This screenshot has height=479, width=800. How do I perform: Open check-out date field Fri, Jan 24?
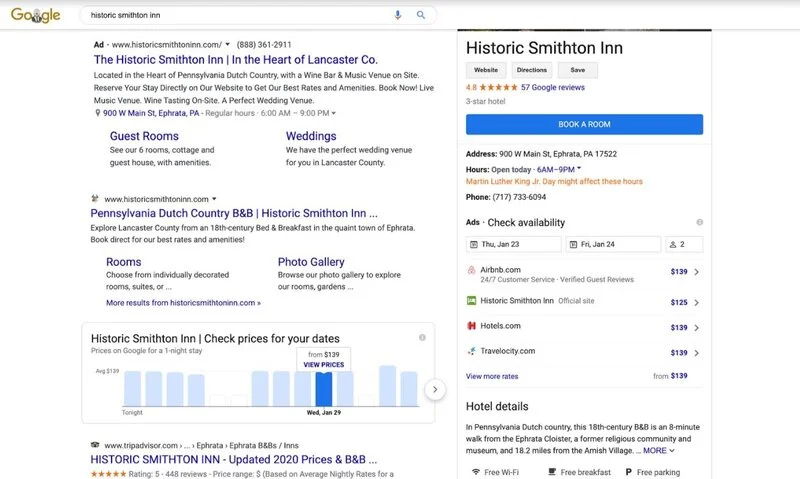tap(613, 244)
